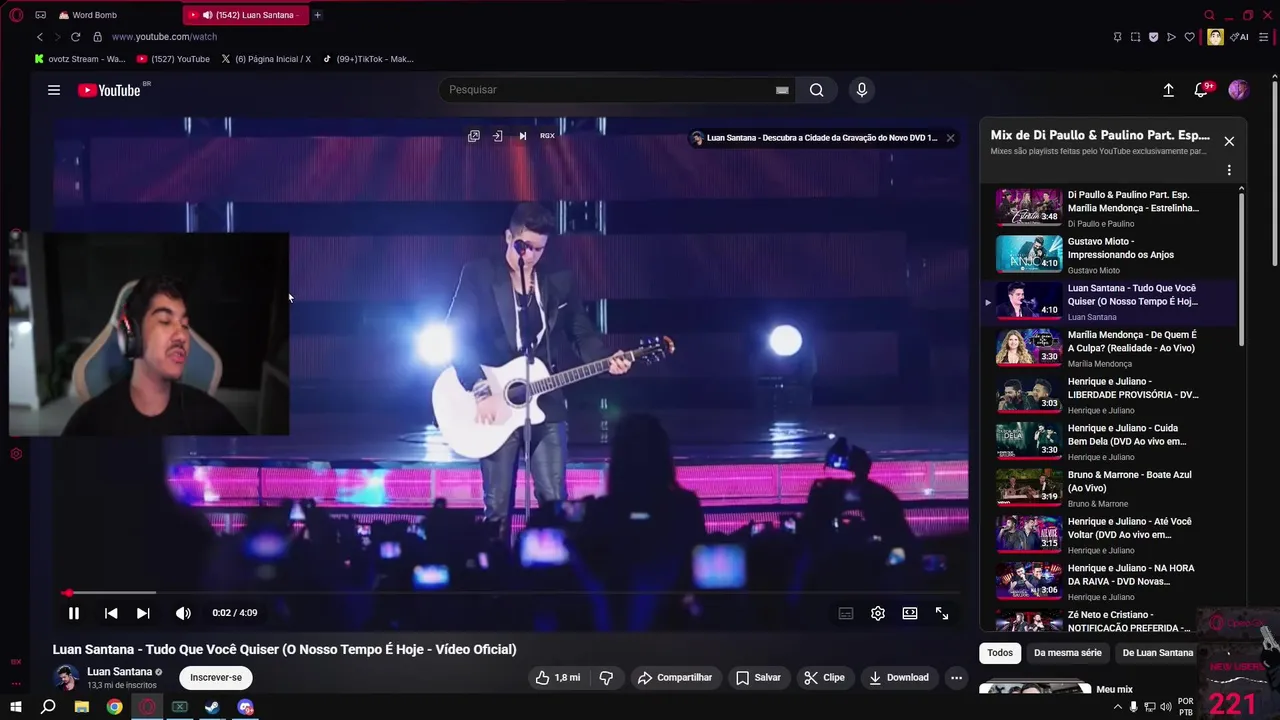Image resolution: width=1280 pixels, height=720 pixels.
Task: Skip to the next video
Action: (143, 613)
